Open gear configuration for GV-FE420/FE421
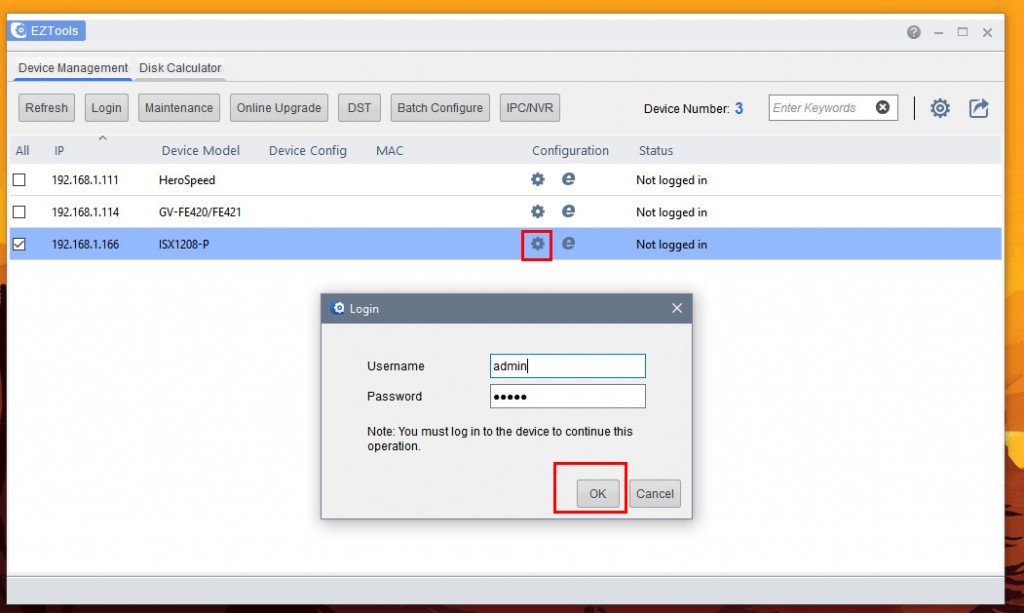The width and height of the screenshot is (1024, 613). (x=537, y=212)
